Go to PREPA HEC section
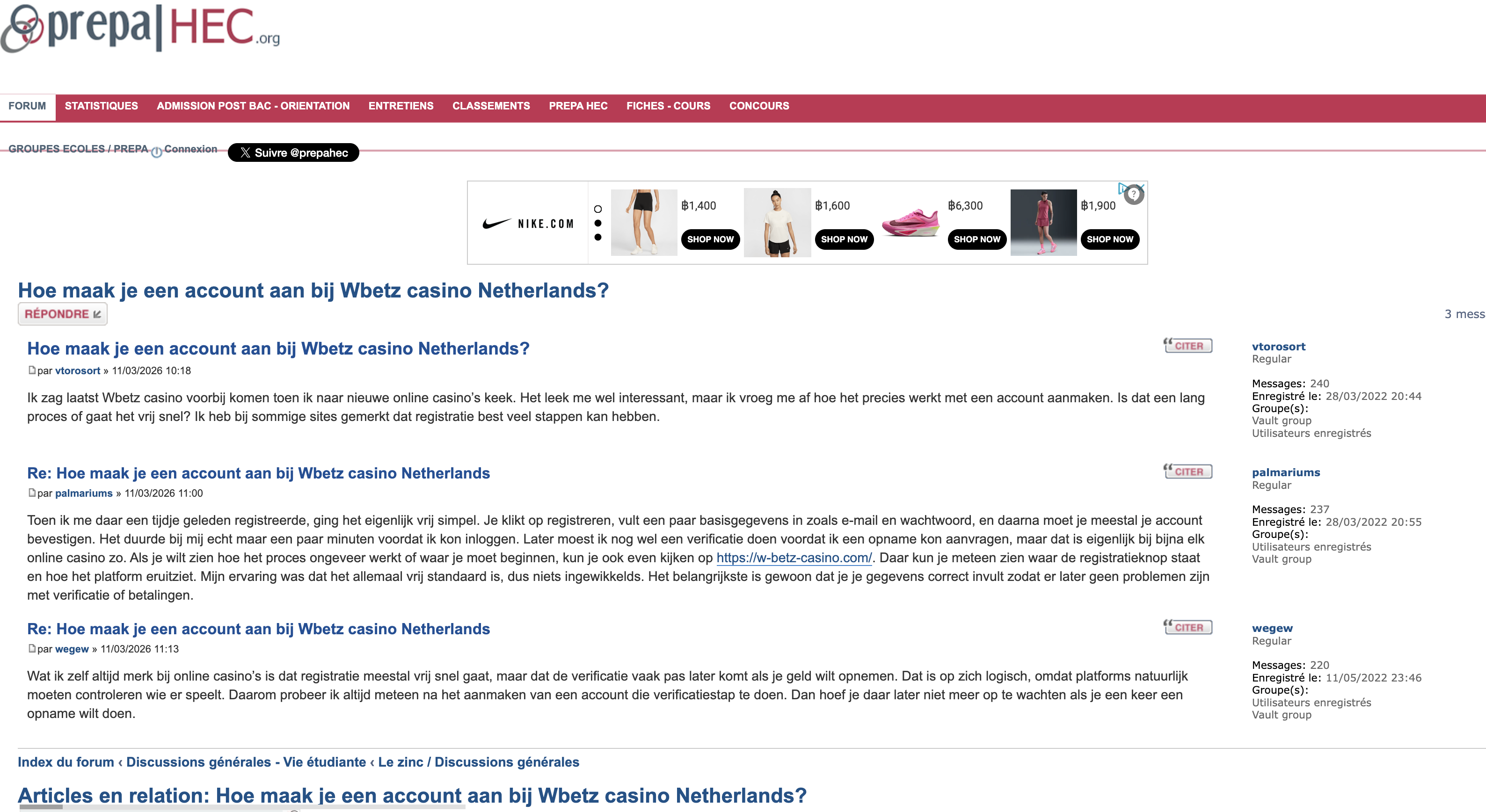 click(x=578, y=106)
